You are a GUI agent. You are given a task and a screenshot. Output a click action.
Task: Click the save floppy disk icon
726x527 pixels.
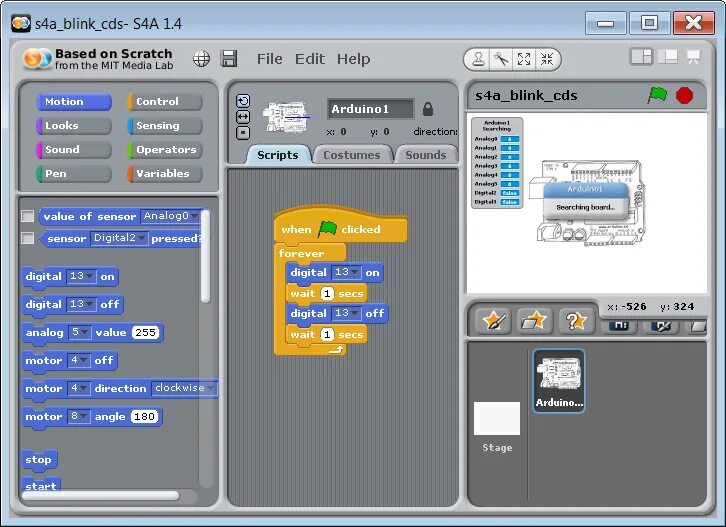[x=229, y=59]
